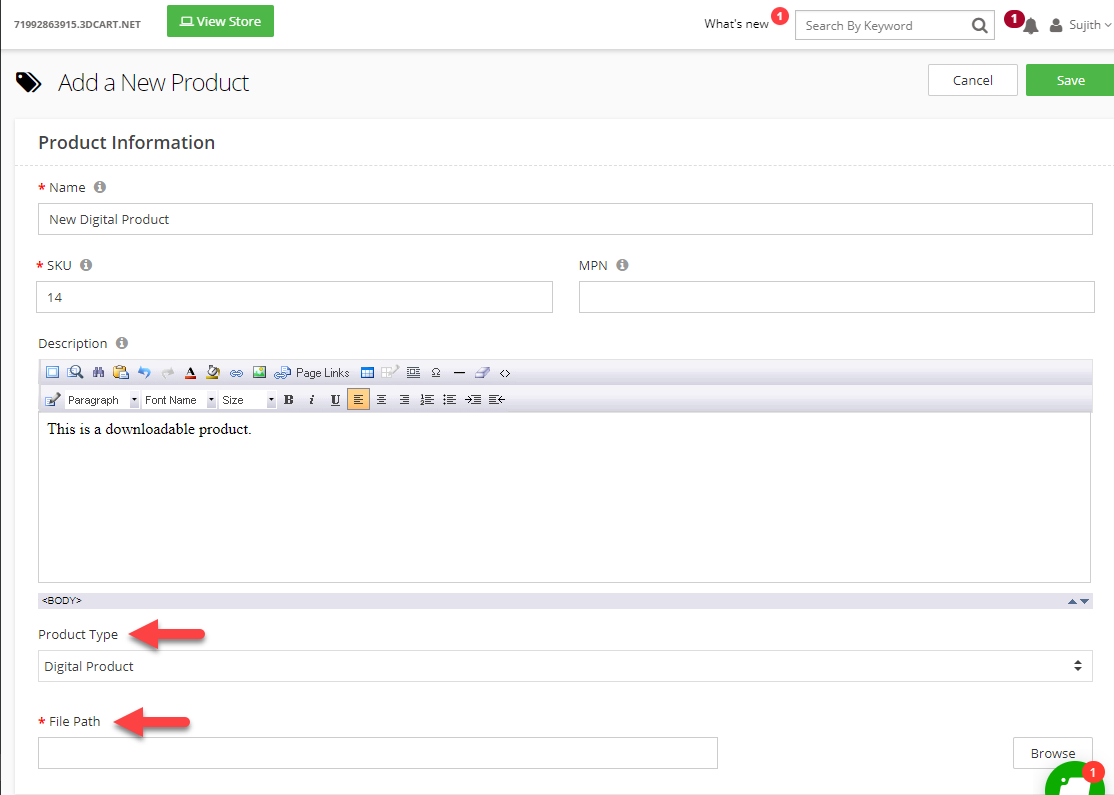The width and height of the screenshot is (1114, 795).
Task: Click the eraser clear formatting icon
Action: point(482,372)
